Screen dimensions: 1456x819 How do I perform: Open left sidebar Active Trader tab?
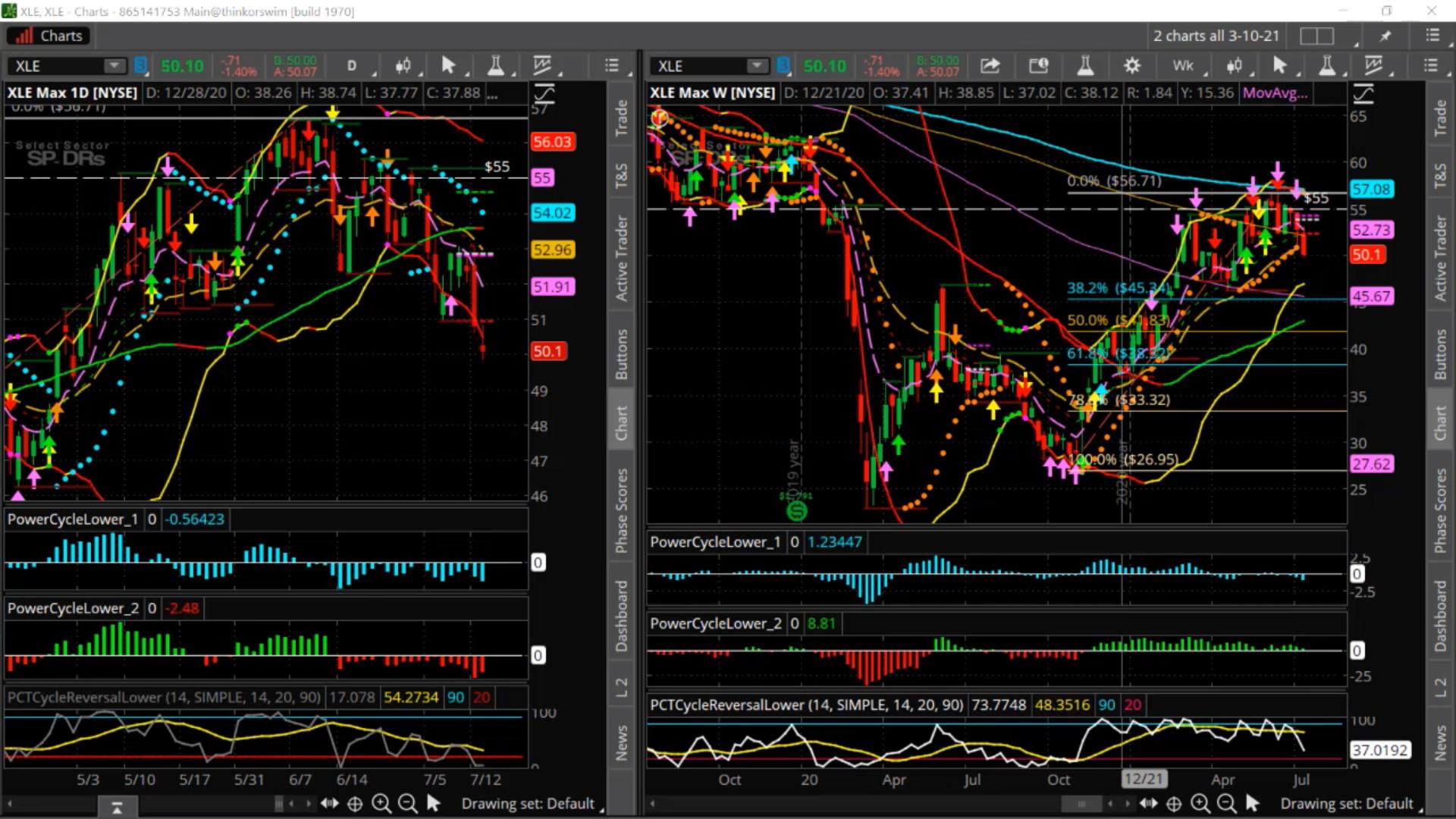coord(621,258)
